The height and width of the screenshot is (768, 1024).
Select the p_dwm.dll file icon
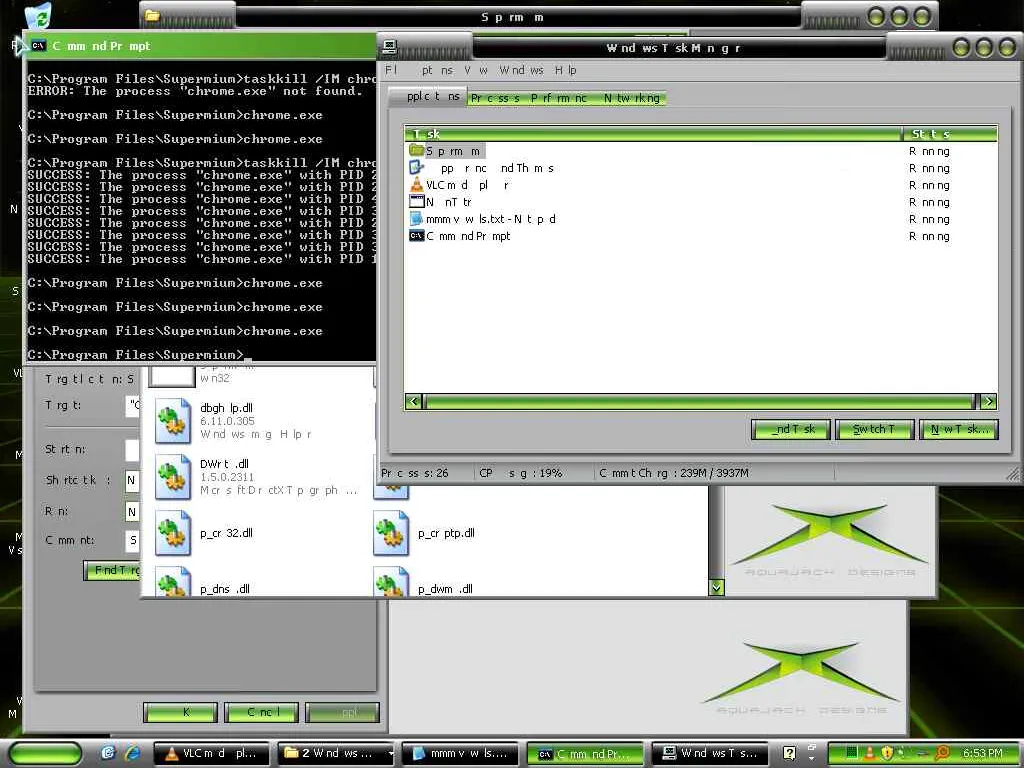(391, 581)
